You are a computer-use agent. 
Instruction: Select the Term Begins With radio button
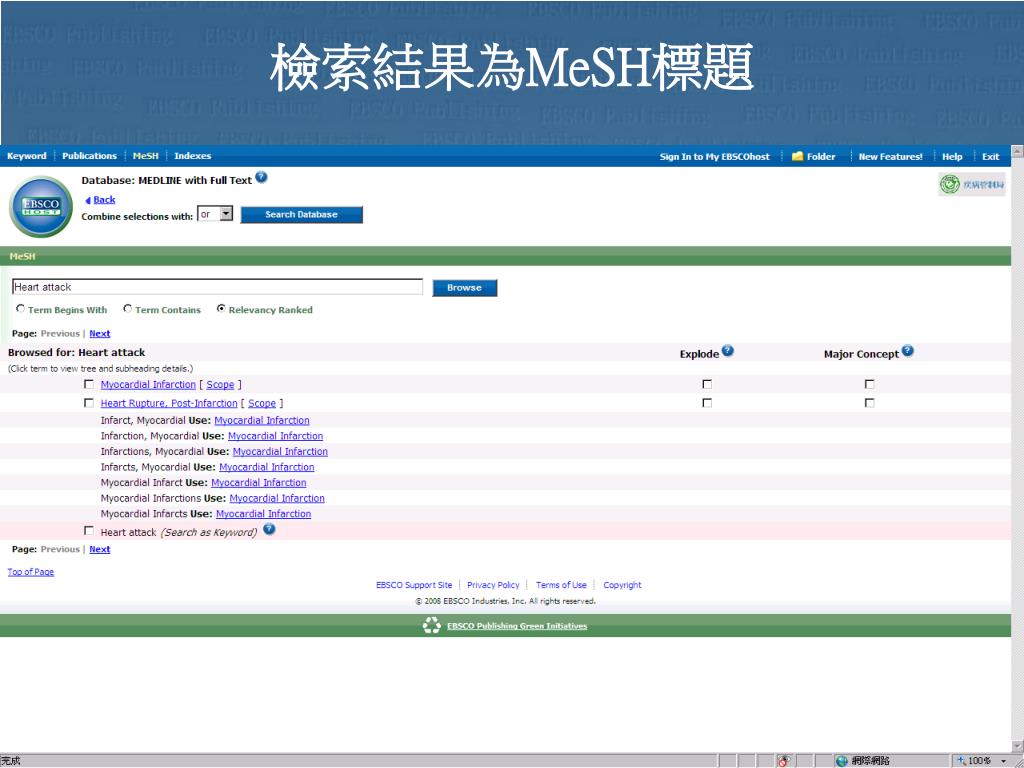click(21, 309)
